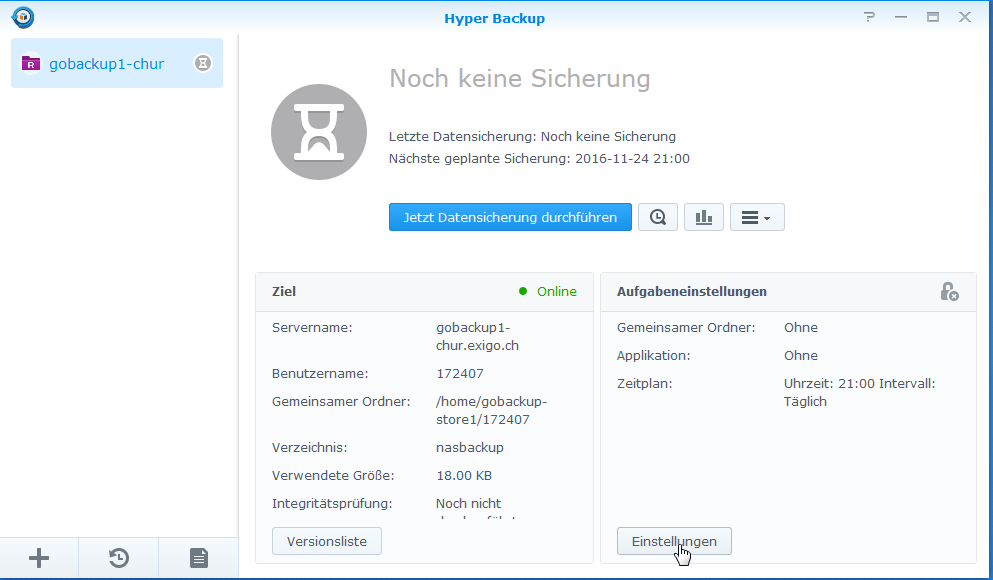Open the backup log document icon
The width and height of the screenshot is (993, 580).
(199, 558)
